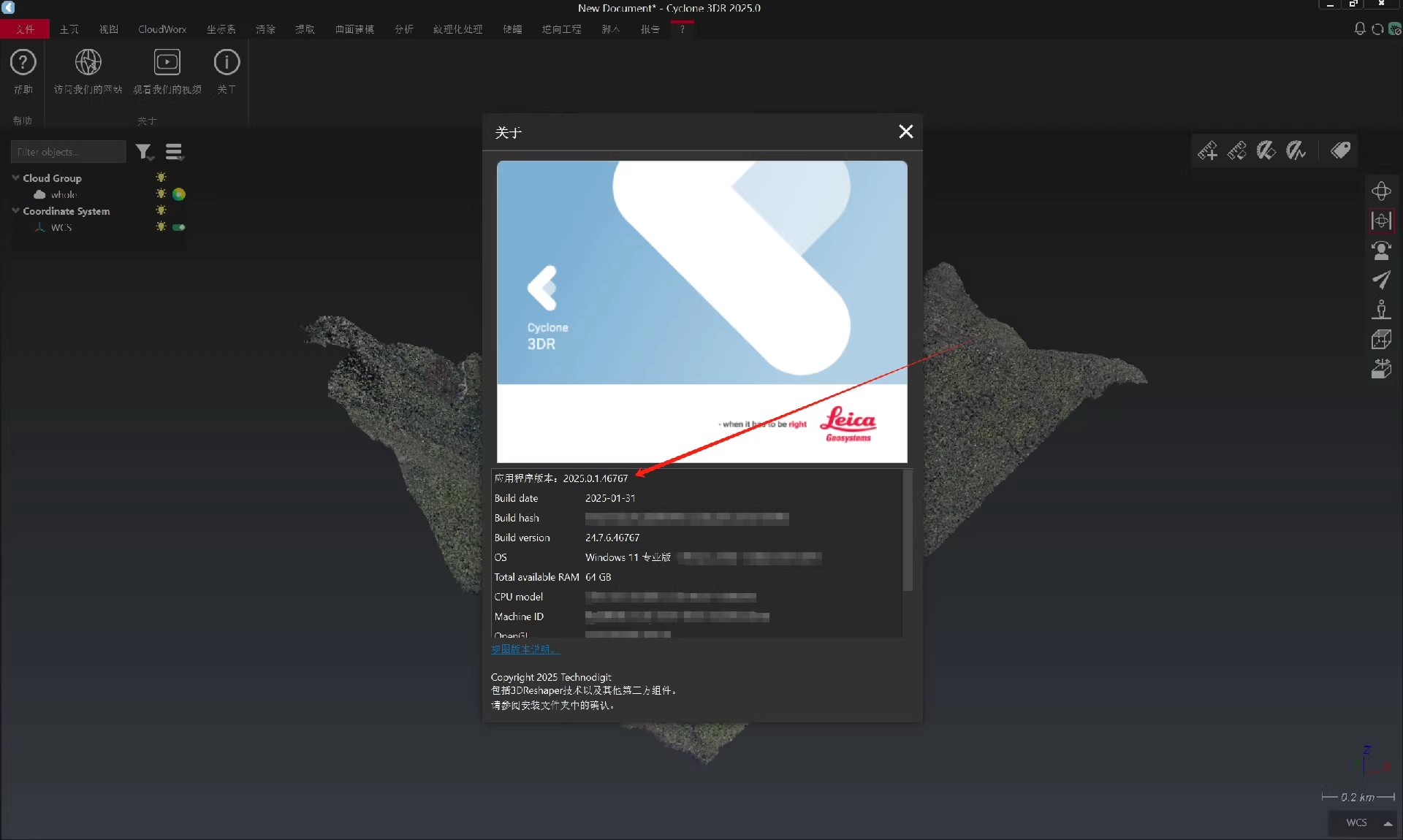Toggle visibility bulb for whole cloud

[161, 194]
